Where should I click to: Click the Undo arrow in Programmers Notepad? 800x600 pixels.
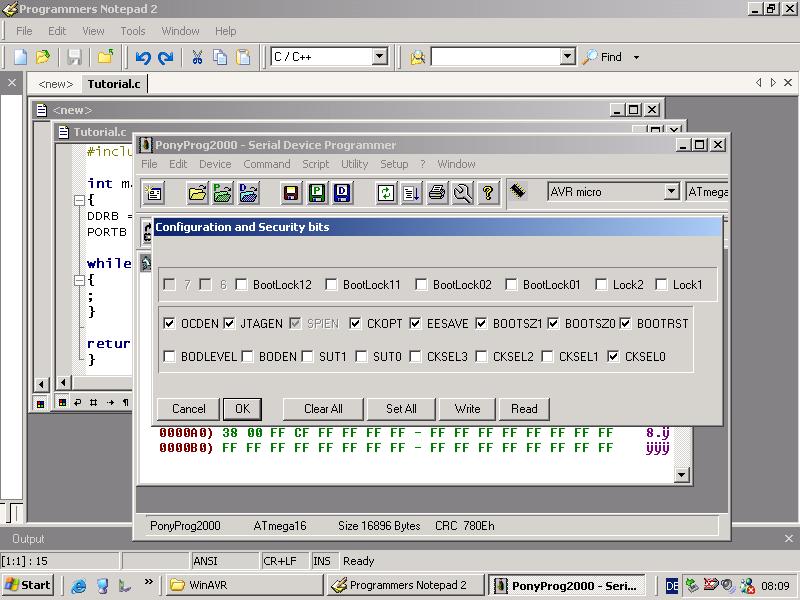coord(143,57)
